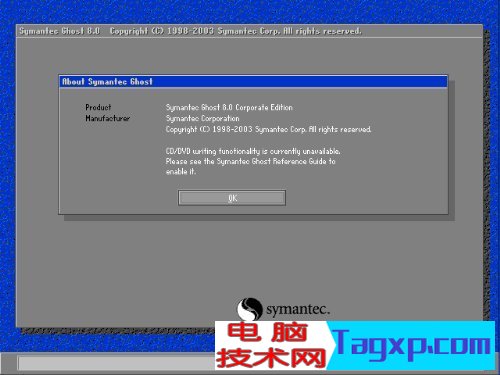Image resolution: width=500 pixels, height=375 pixels.
Task: Click the copyright line inside the dialog
Action: pyautogui.click(x=268, y=129)
